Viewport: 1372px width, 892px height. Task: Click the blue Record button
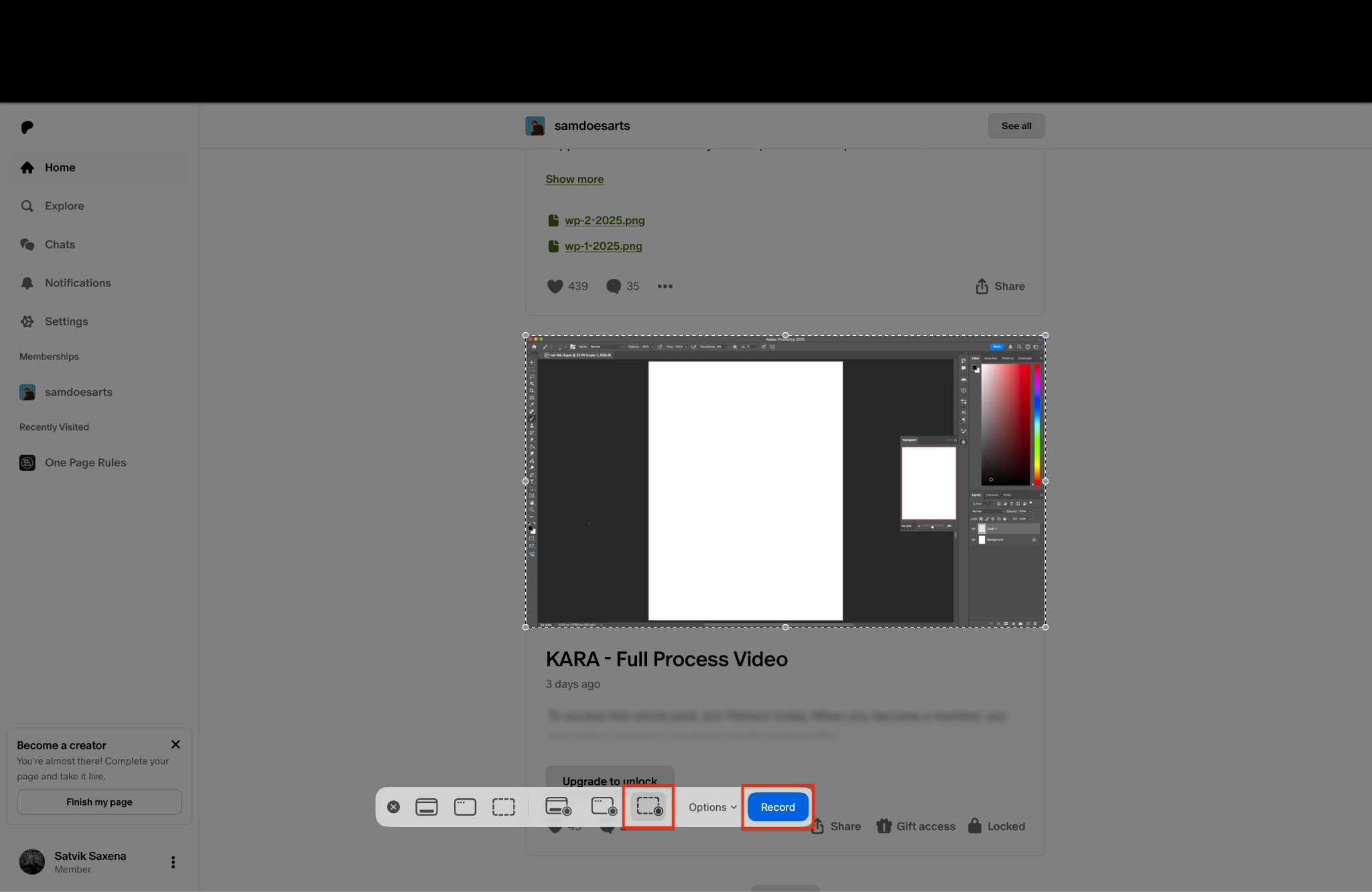pos(776,806)
